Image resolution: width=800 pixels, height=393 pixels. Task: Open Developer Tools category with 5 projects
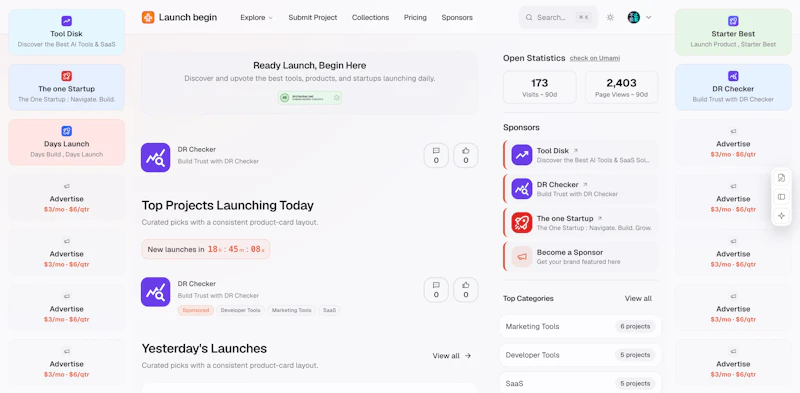tap(581, 355)
